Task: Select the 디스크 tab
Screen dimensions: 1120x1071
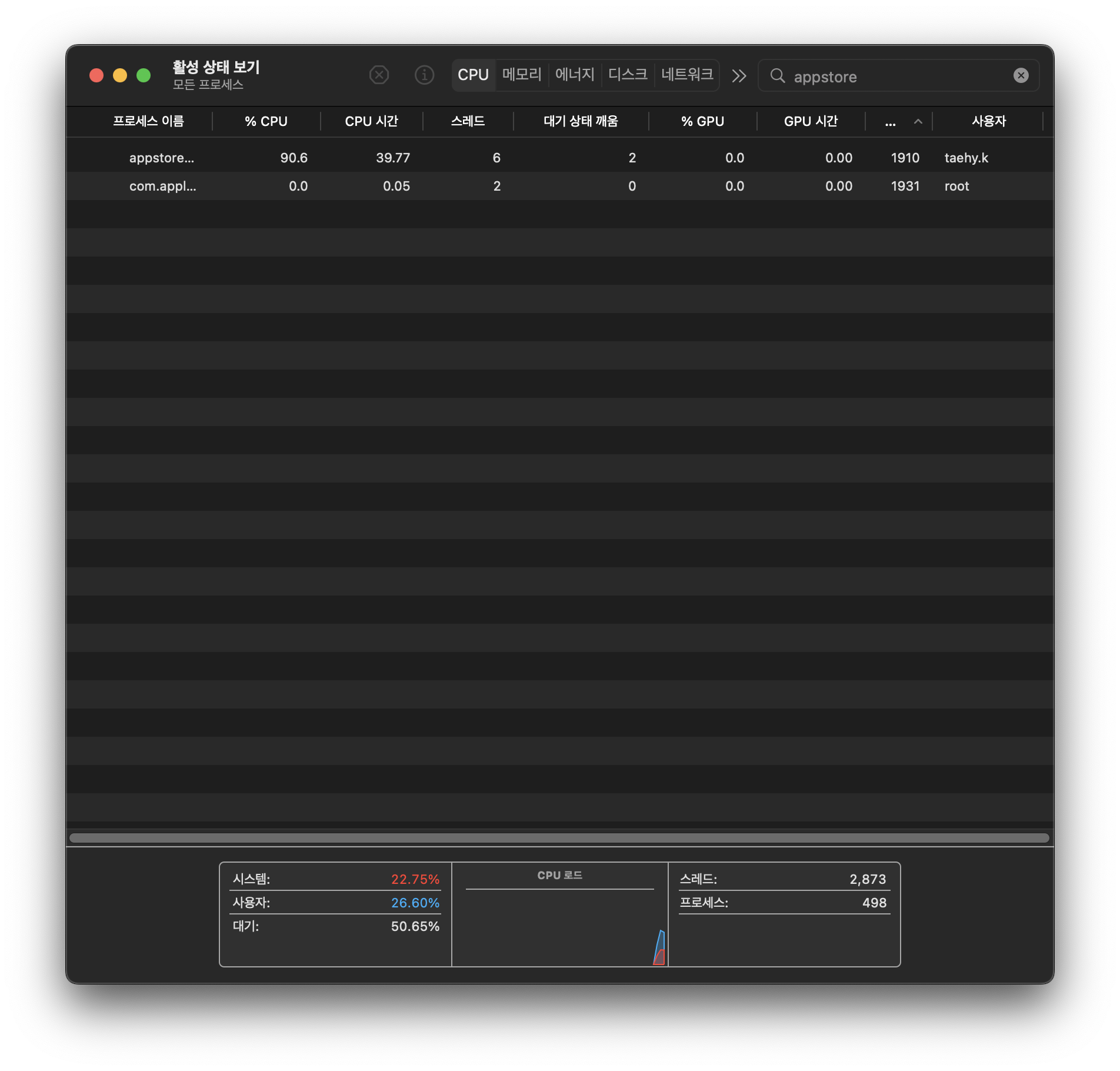Action: tap(627, 75)
